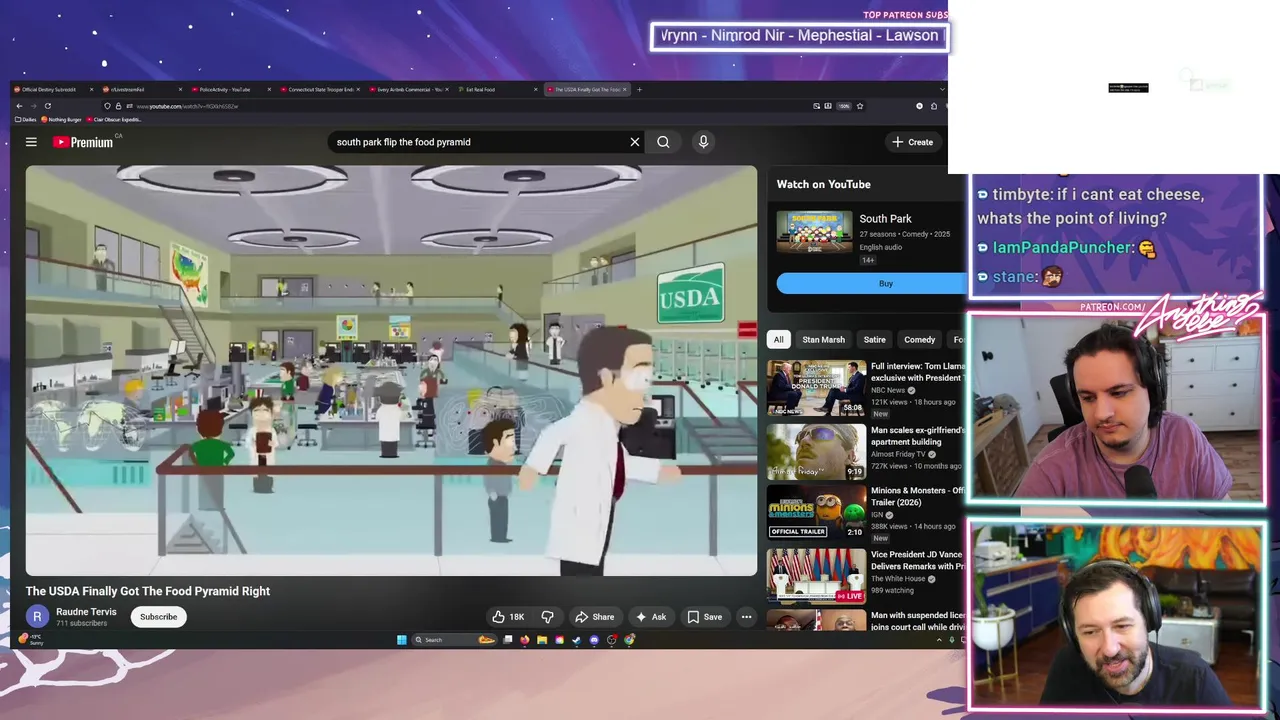Open the JD Vance live stream thumbnail
The width and height of the screenshot is (1280, 720).
816,576
